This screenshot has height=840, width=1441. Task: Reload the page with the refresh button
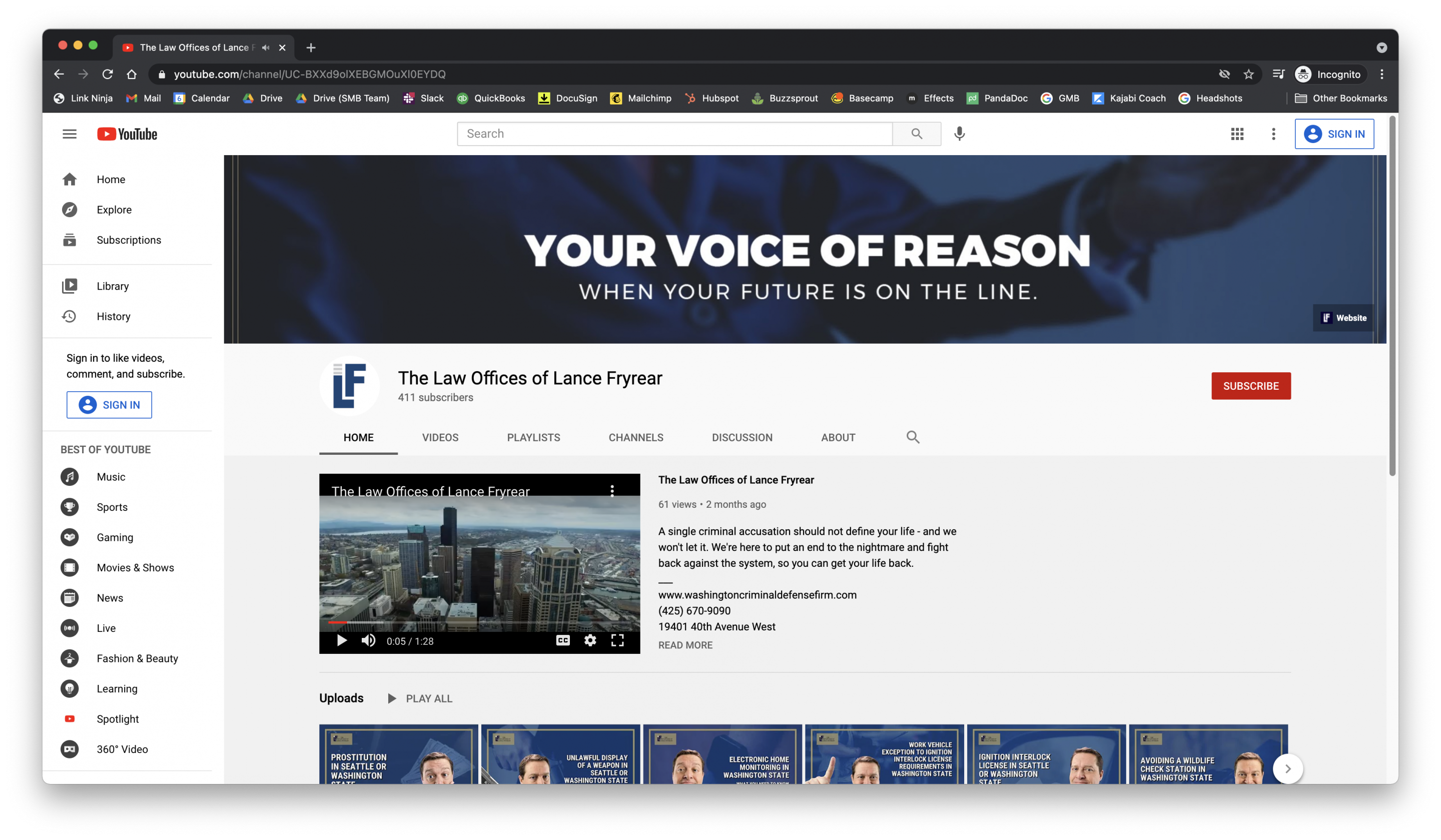[x=107, y=75]
